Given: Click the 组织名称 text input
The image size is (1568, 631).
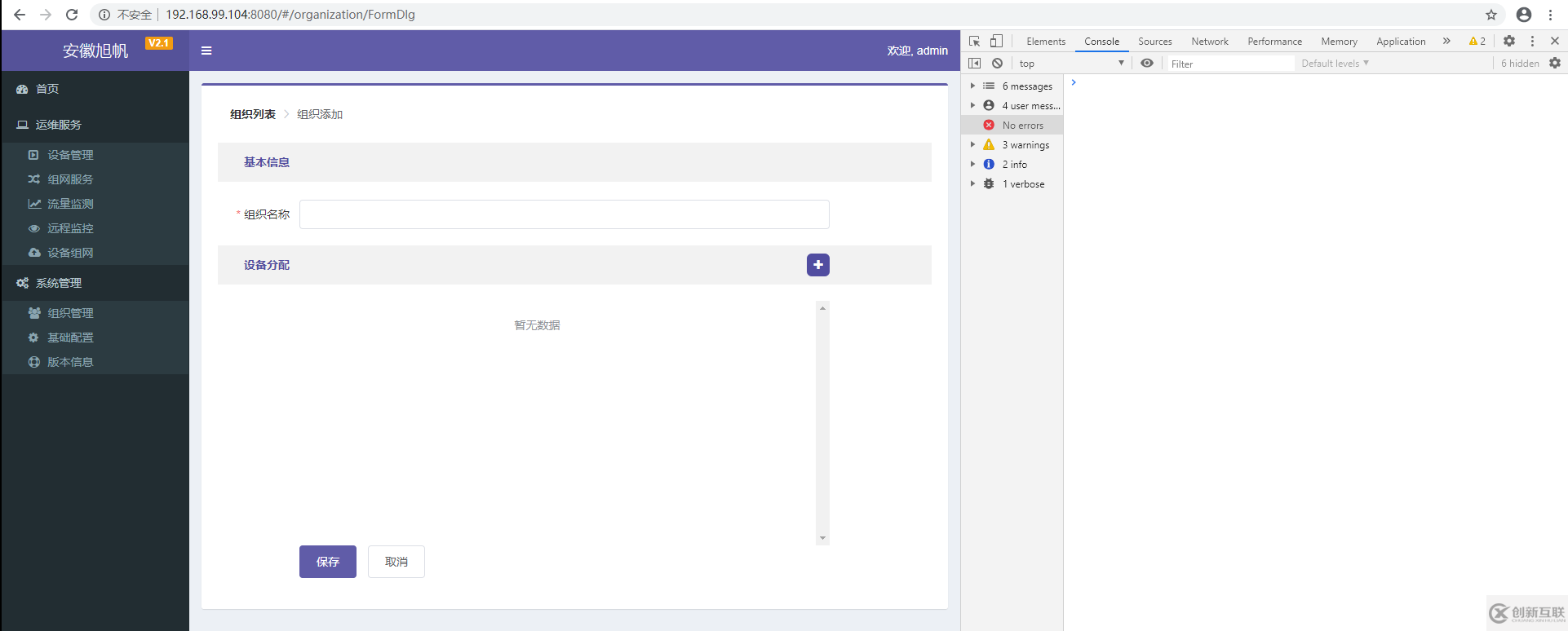Looking at the screenshot, I should coord(565,214).
